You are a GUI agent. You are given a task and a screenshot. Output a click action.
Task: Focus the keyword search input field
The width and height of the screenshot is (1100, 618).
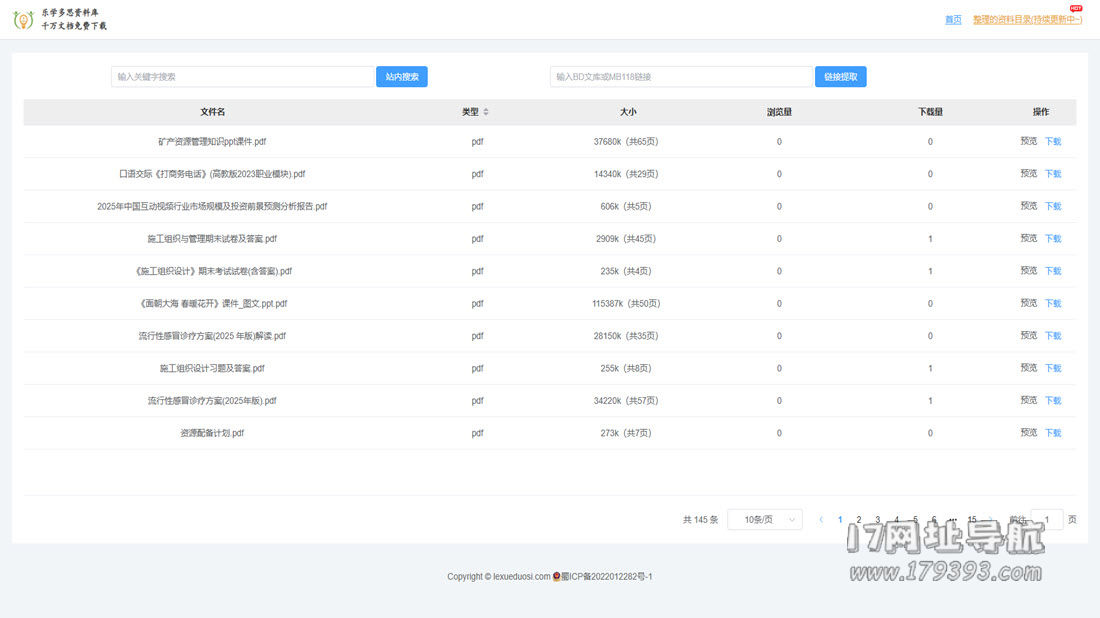pos(242,77)
